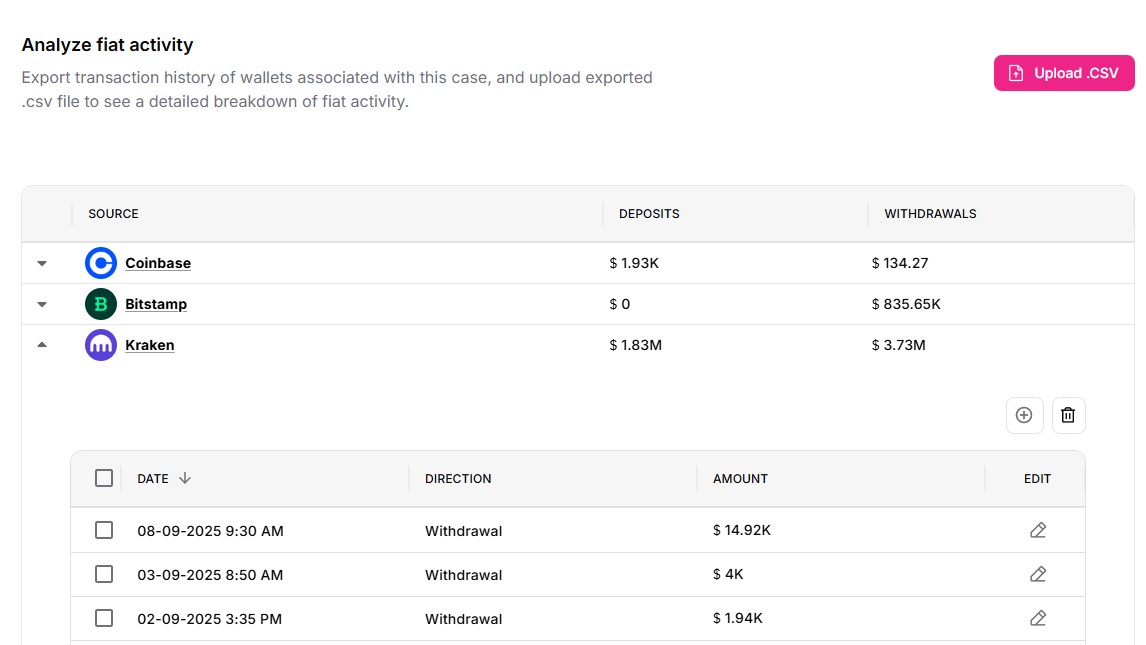
Task: Edit the $ 4K withdrawal with pencil icon
Action: 1038,574
